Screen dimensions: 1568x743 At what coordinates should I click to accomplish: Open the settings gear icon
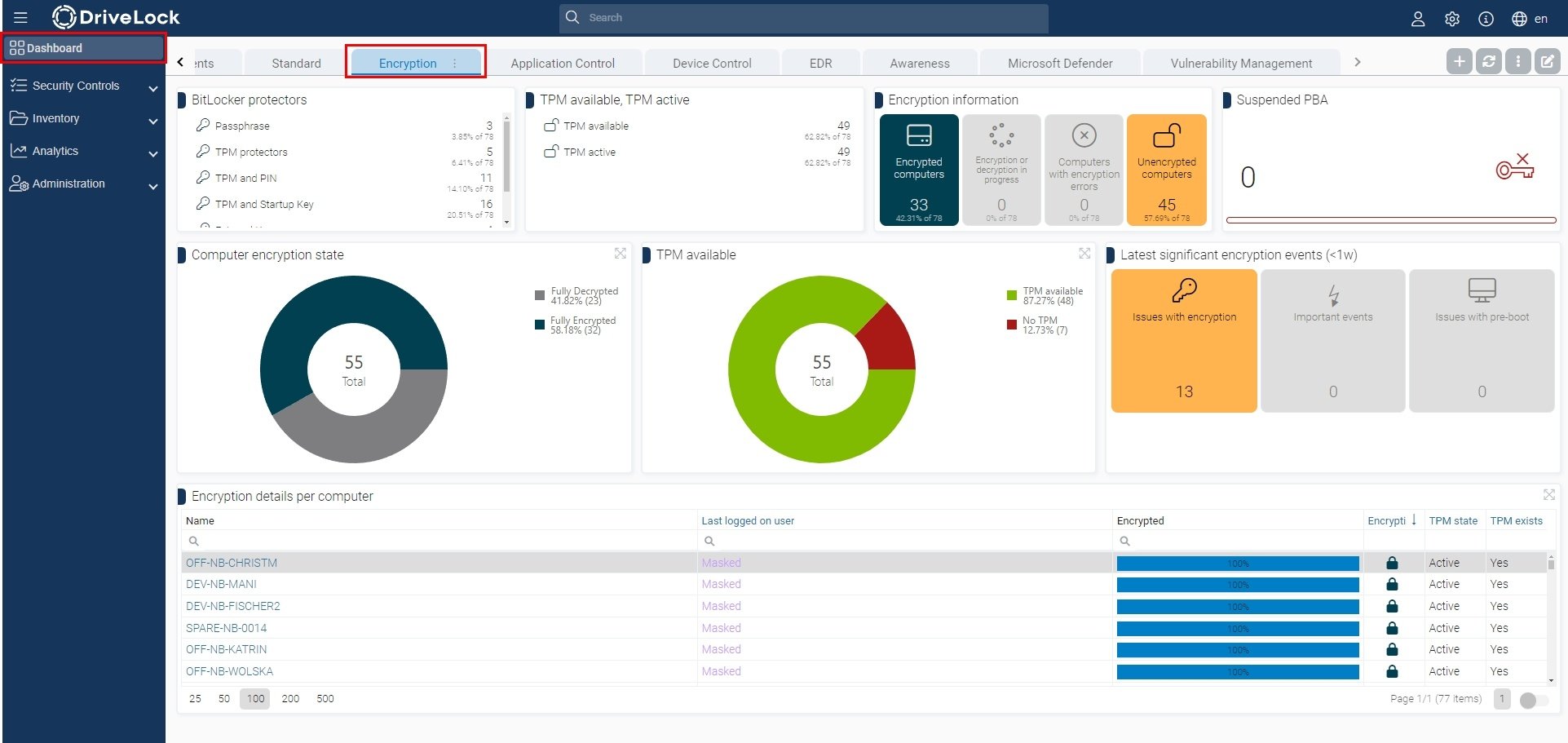(1451, 18)
